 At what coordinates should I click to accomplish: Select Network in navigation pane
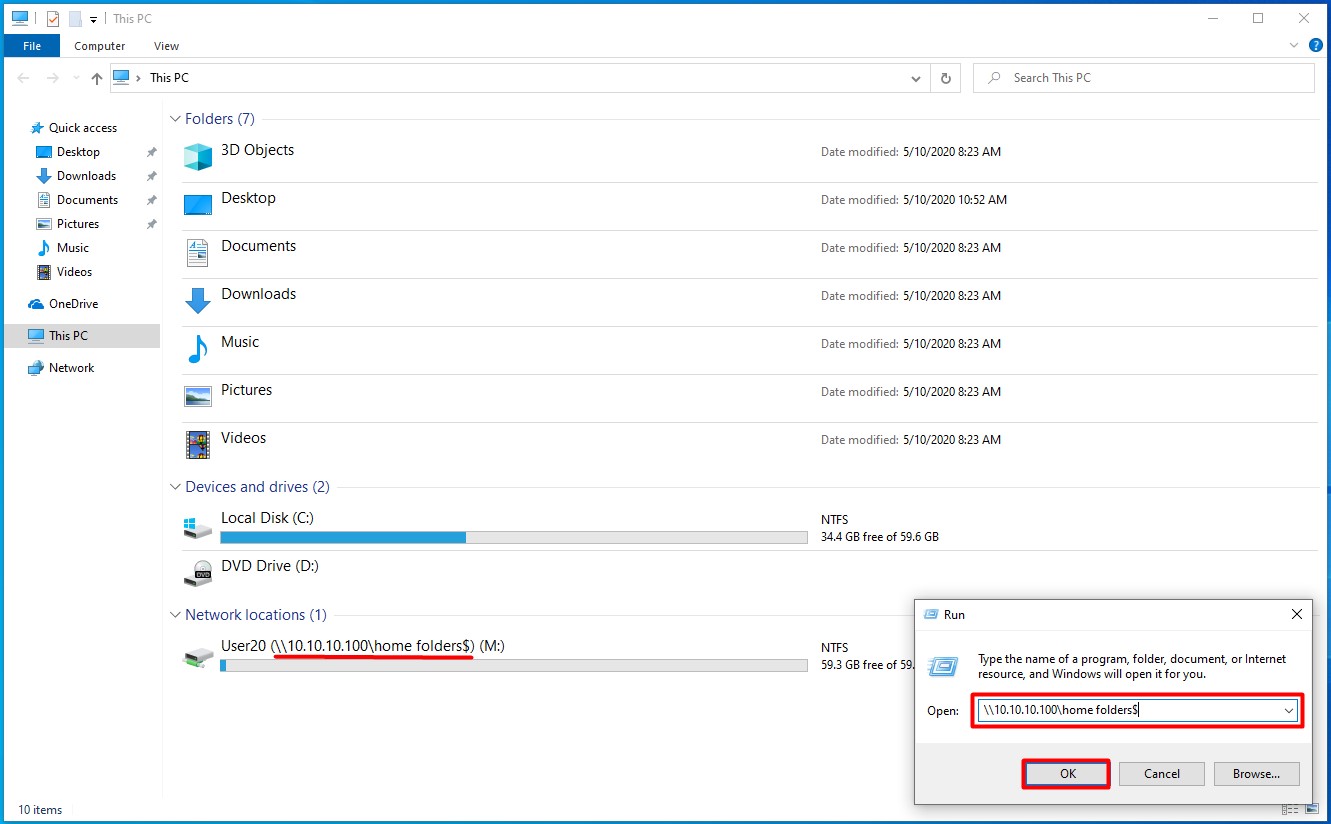[x=71, y=368]
